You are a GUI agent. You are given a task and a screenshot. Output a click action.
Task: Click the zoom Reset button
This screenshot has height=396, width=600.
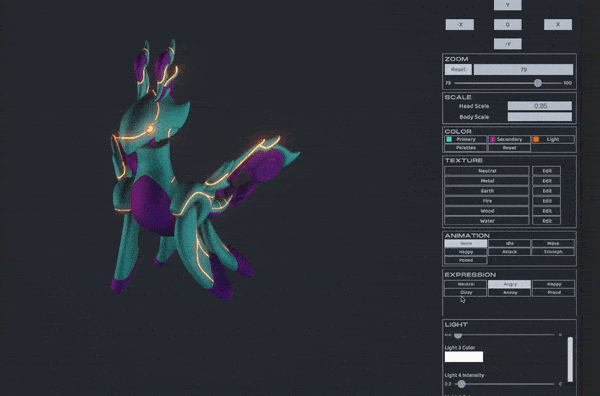click(x=458, y=69)
